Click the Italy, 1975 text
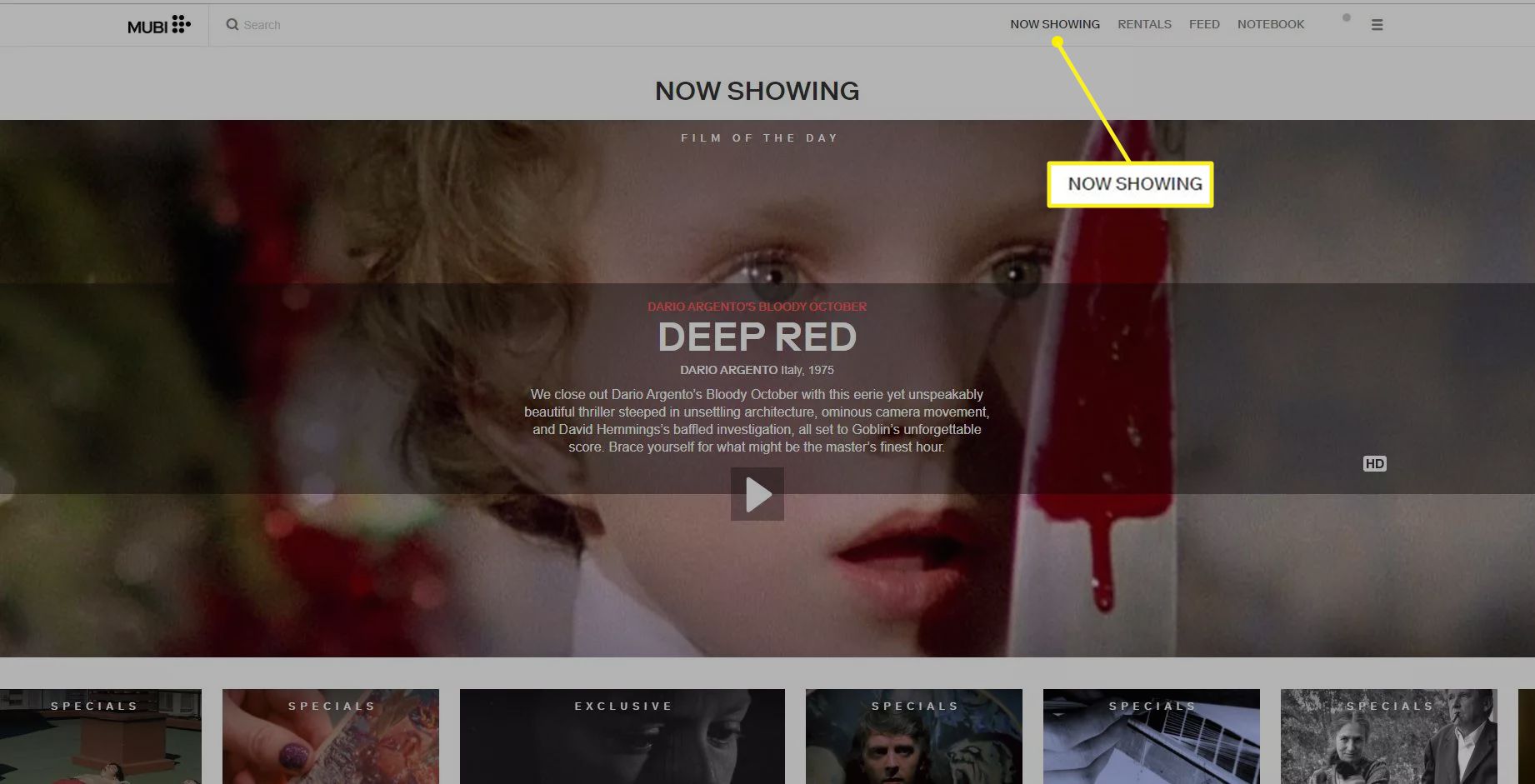 807,370
